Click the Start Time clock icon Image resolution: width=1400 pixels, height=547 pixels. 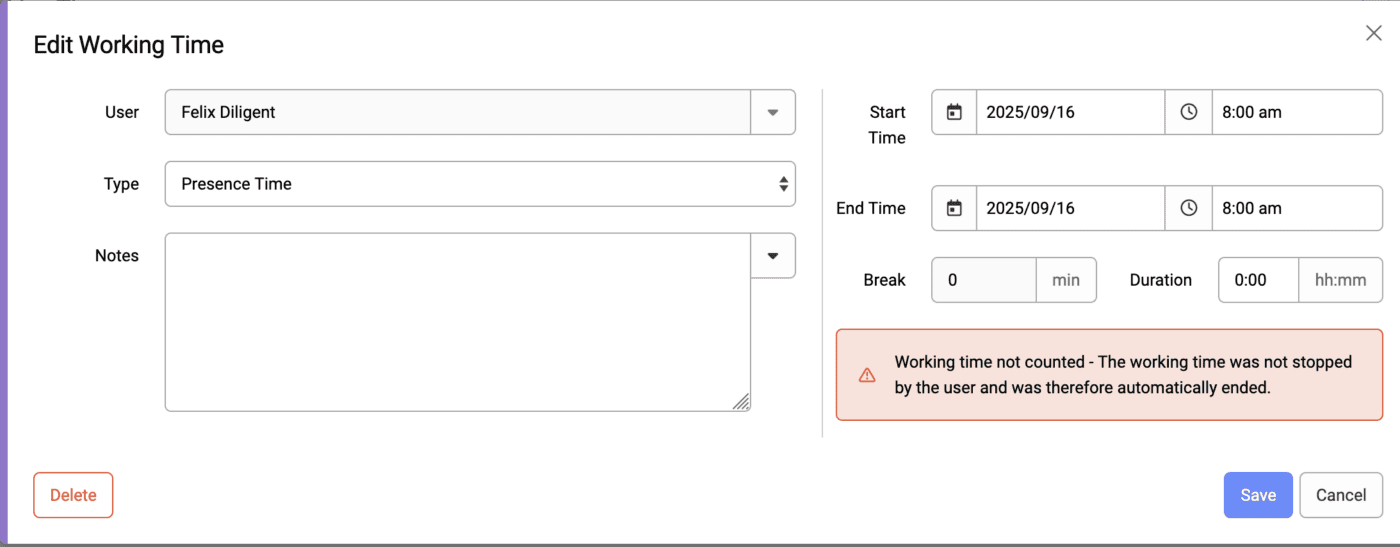click(1188, 112)
